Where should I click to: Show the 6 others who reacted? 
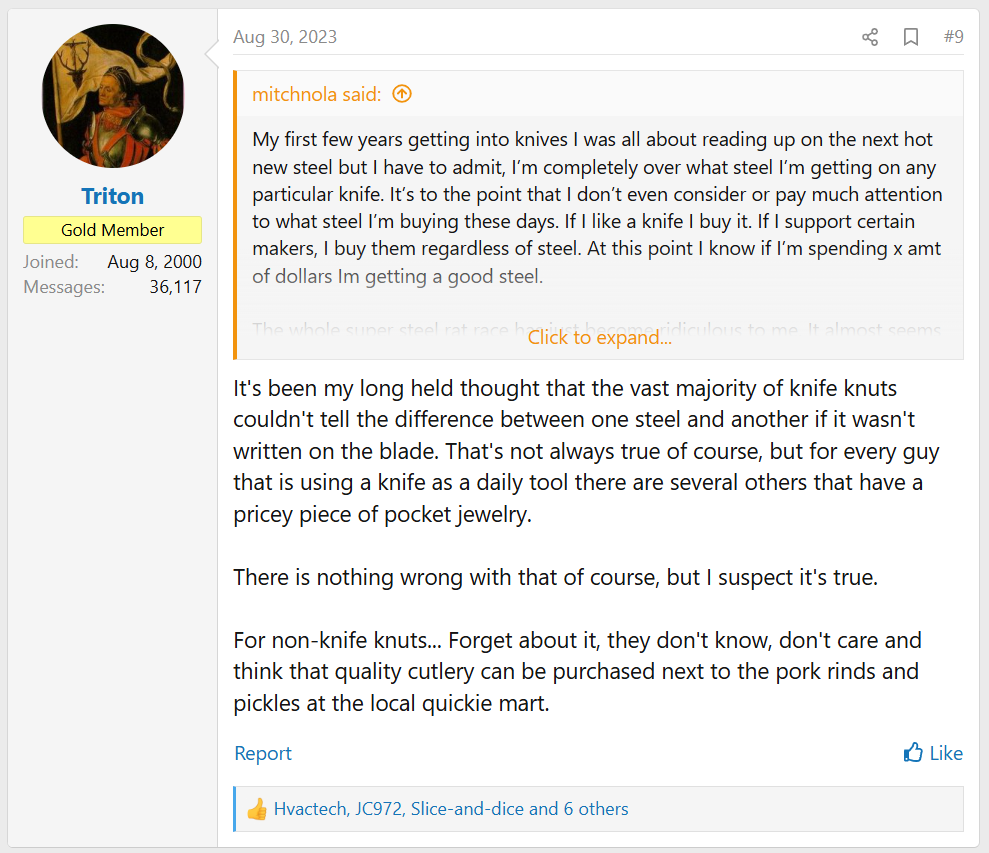tap(596, 809)
